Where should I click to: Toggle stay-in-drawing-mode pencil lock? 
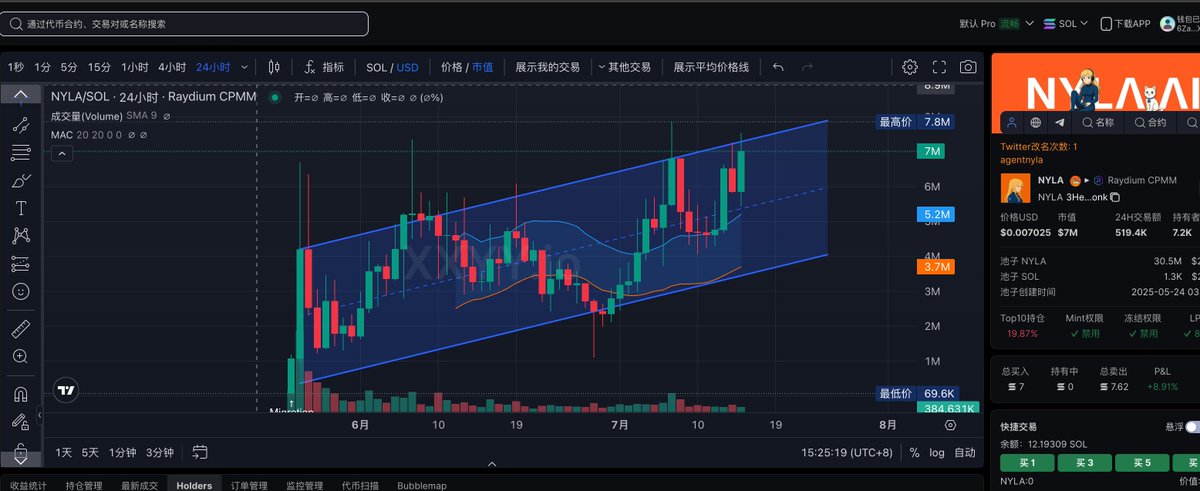pos(20,420)
